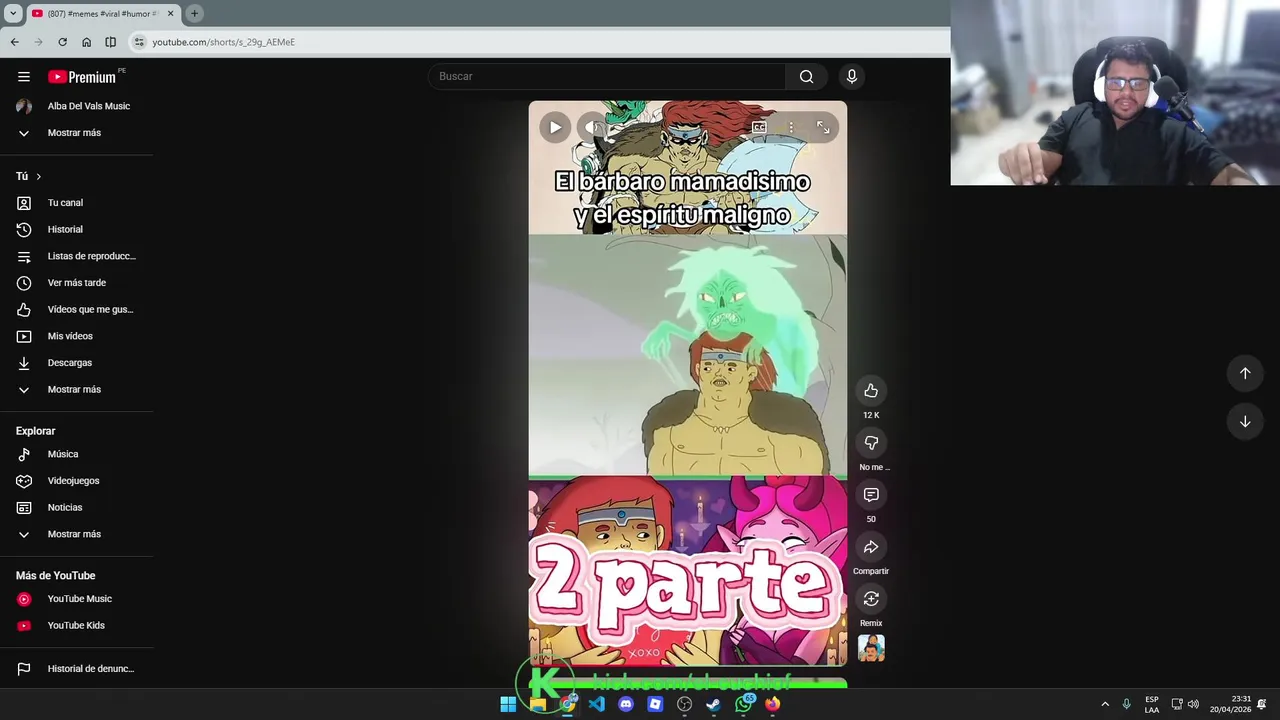The image size is (1280, 720).
Task: Open Mis vídeos
Action: 77,336
